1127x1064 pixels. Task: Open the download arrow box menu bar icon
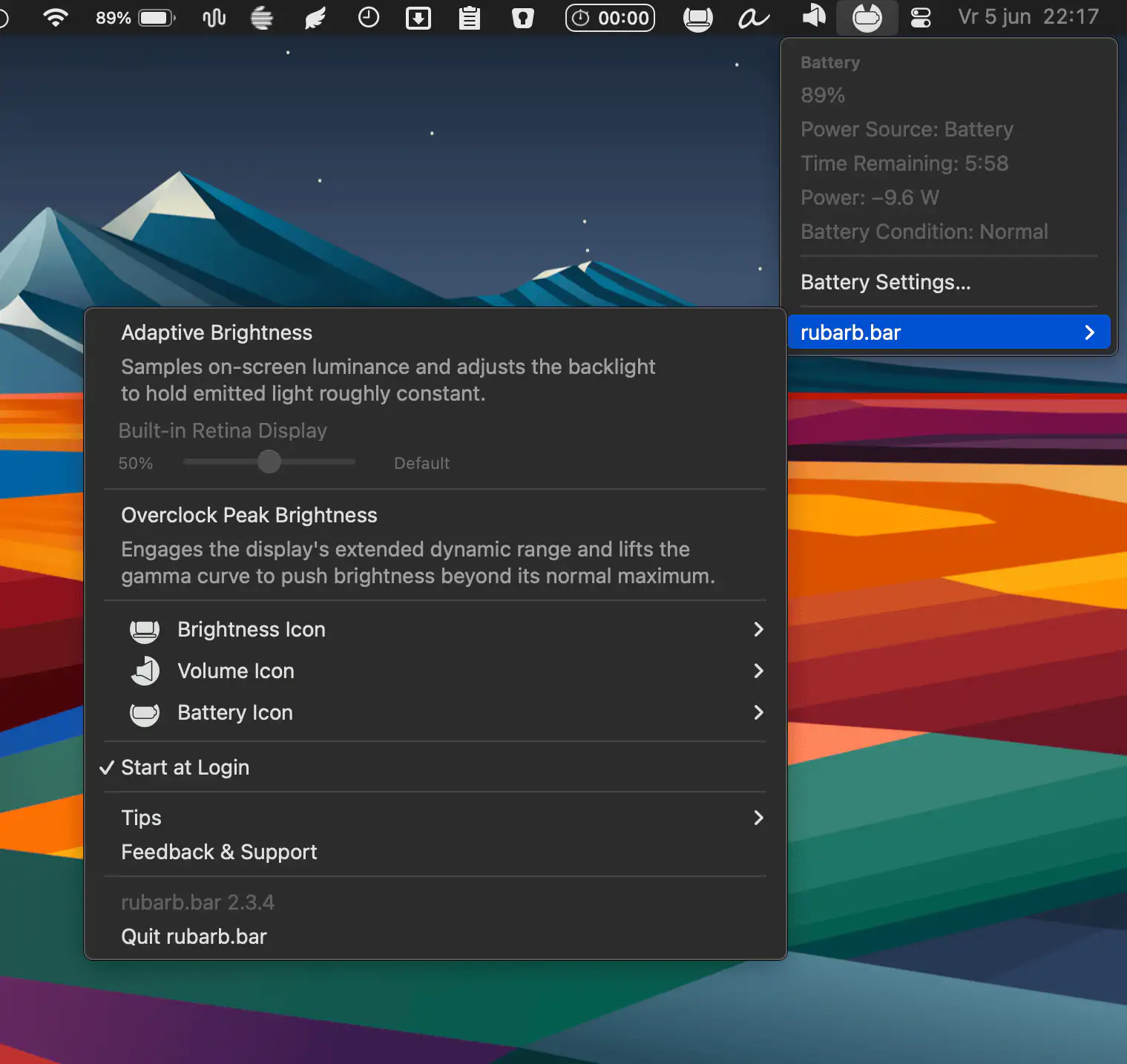[x=418, y=17]
